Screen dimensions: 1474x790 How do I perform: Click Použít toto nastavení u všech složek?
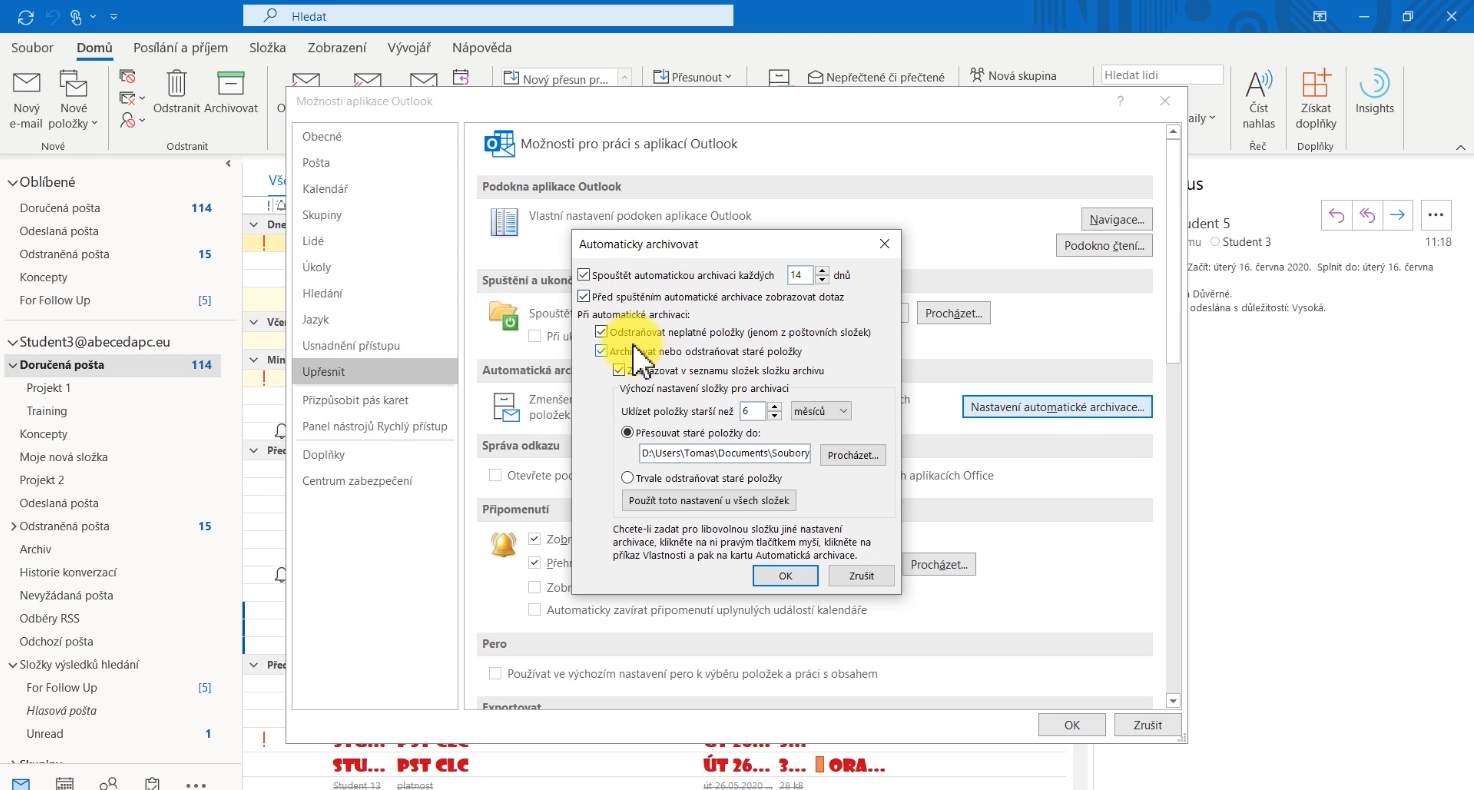pos(709,500)
